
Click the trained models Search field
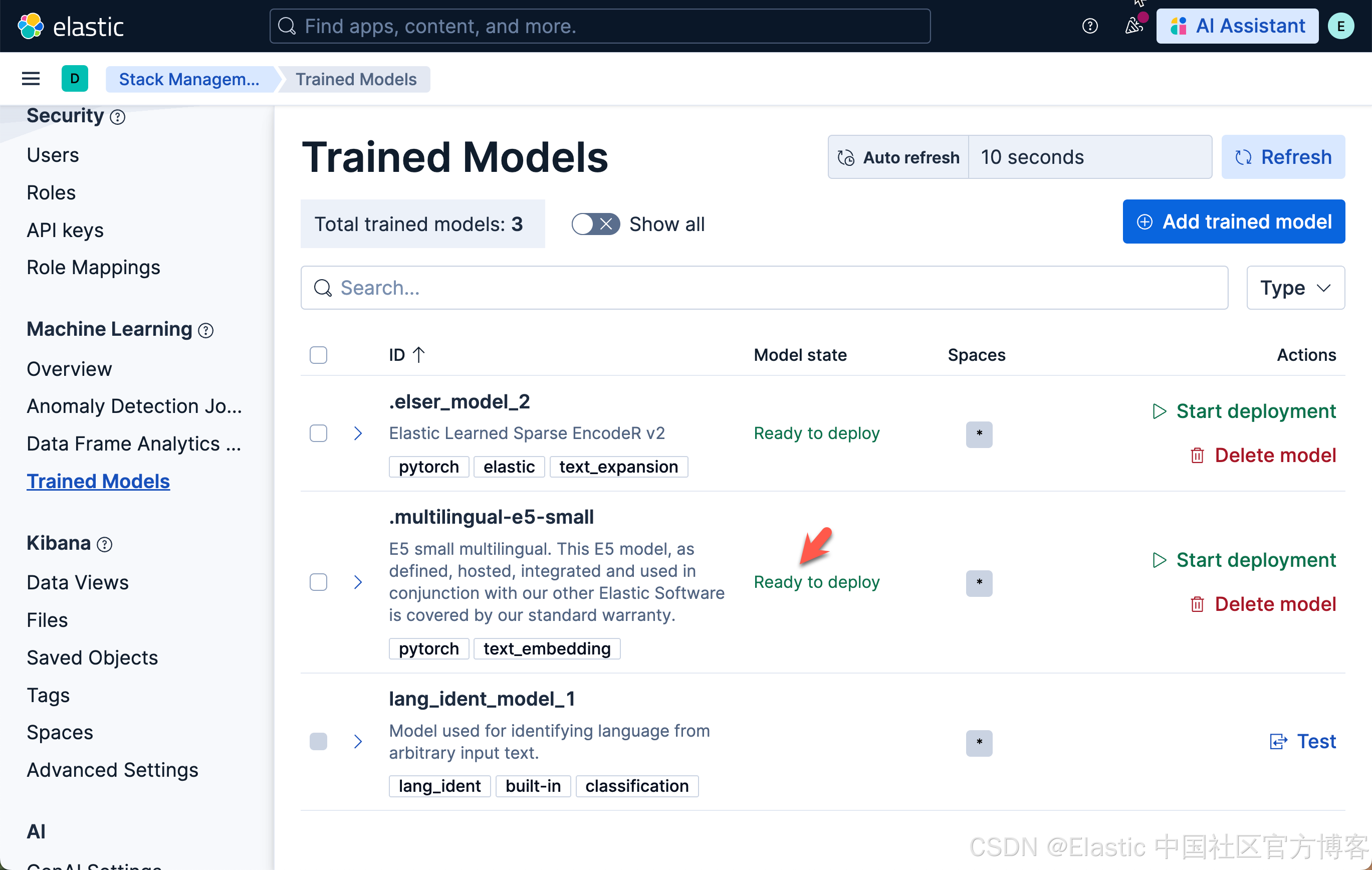pos(764,288)
